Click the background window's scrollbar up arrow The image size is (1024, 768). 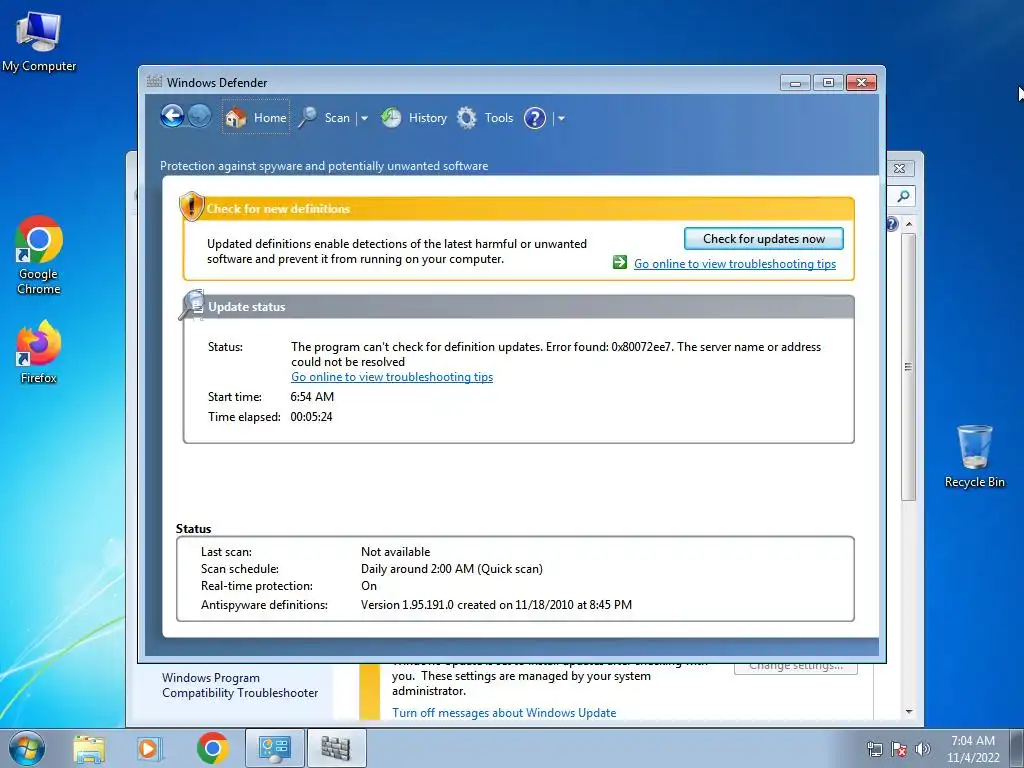point(908,224)
